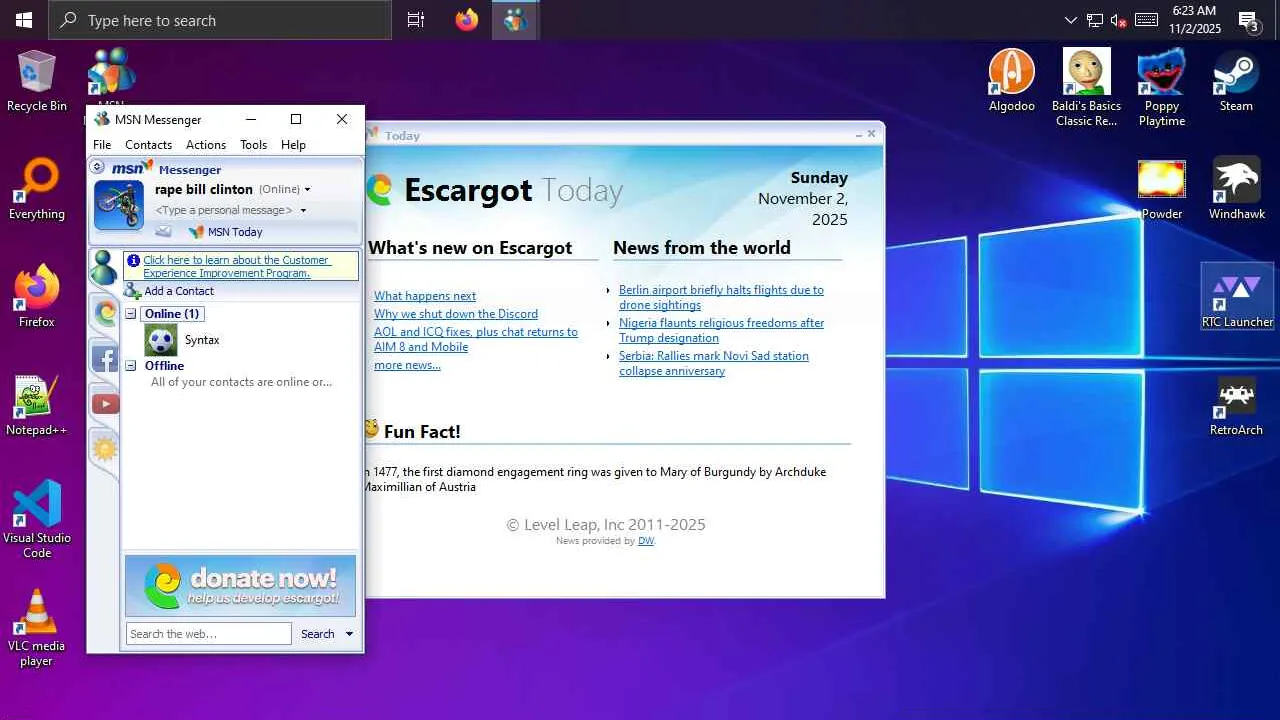
Task: Select the contacts buddy tab icon
Action: point(103,268)
